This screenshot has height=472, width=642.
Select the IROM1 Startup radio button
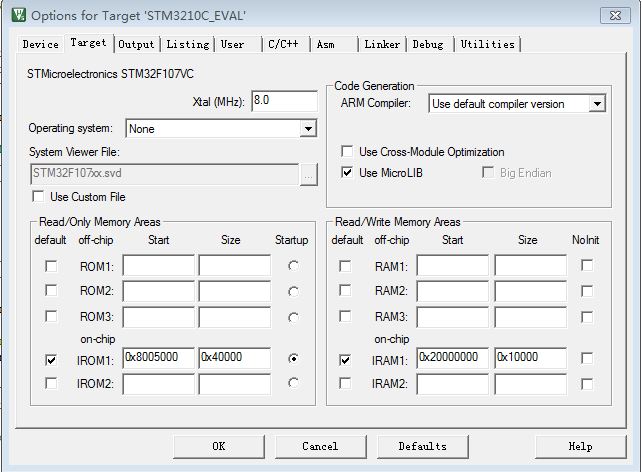293,359
